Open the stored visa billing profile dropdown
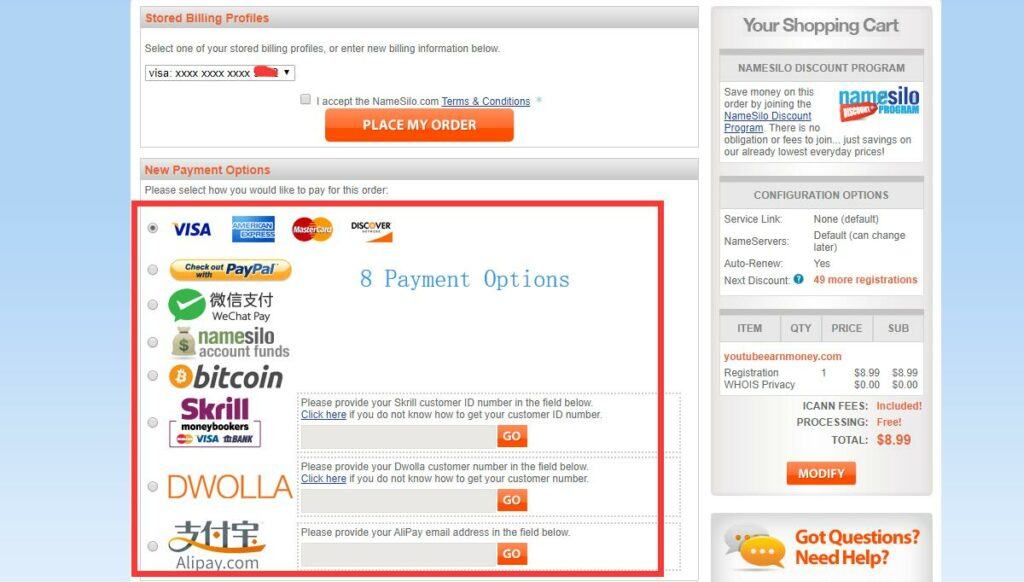The height and width of the screenshot is (582, 1024). tap(220, 73)
